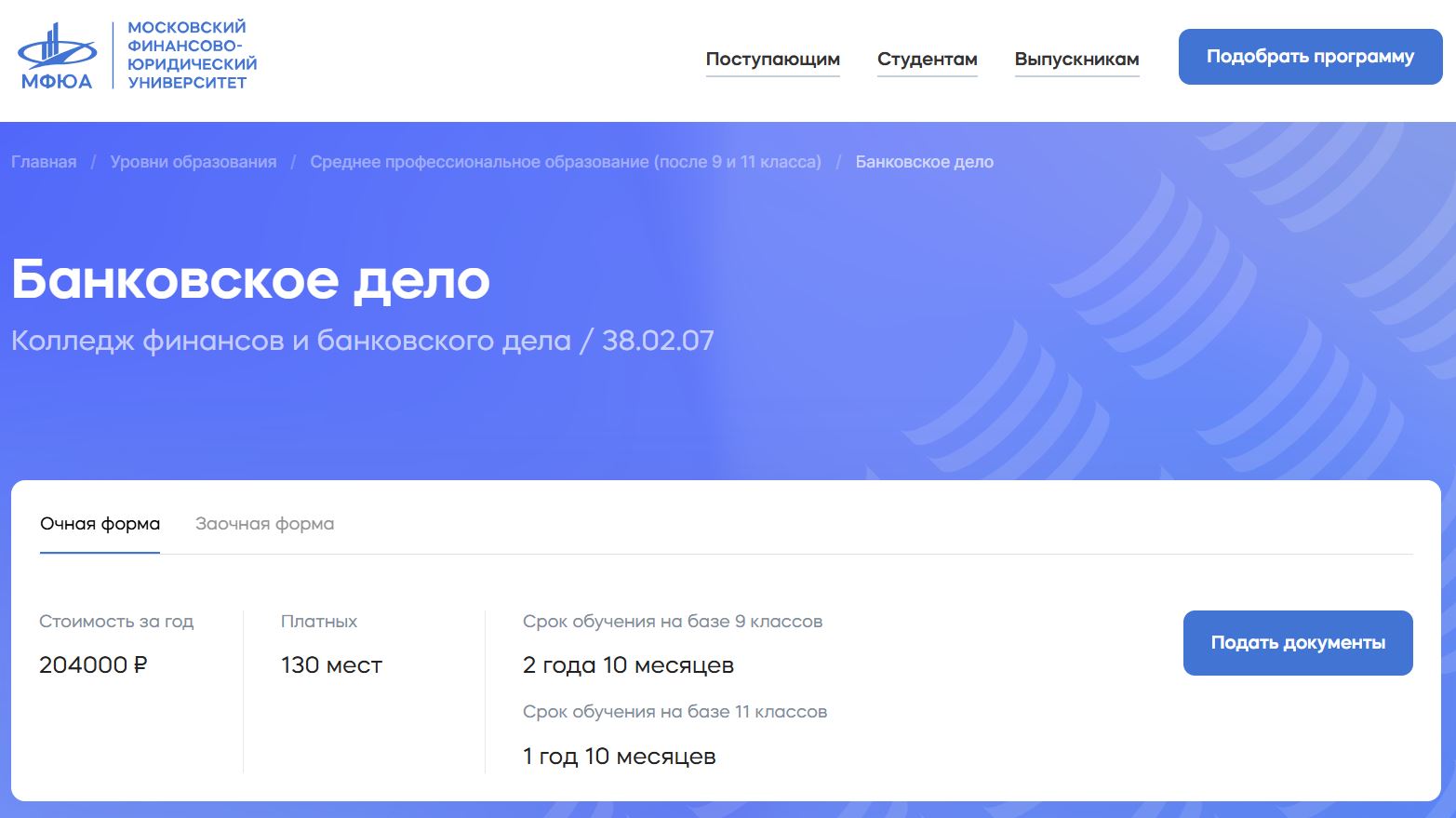Open the Поступающим menu
Screen dimensions: 1456x818
click(772, 60)
